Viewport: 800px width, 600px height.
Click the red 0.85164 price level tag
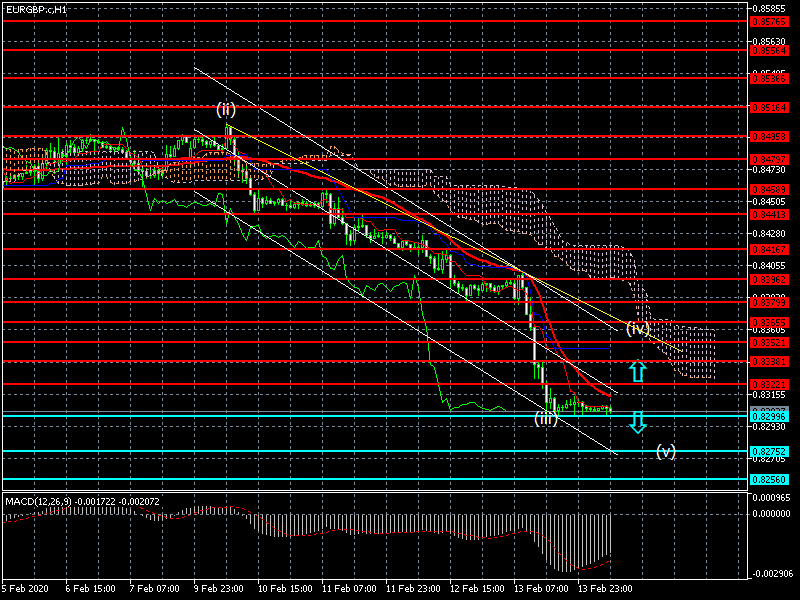point(770,108)
